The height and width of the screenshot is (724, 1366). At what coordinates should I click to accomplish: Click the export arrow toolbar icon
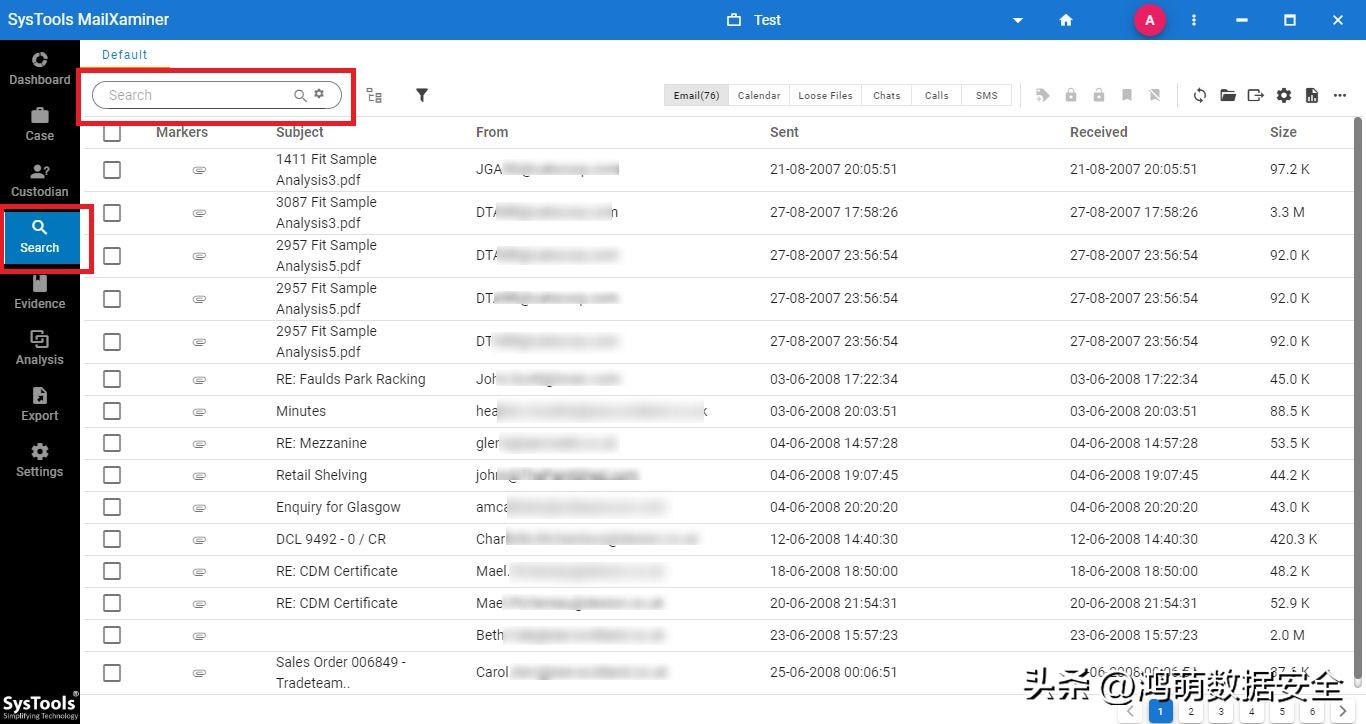coord(1256,95)
